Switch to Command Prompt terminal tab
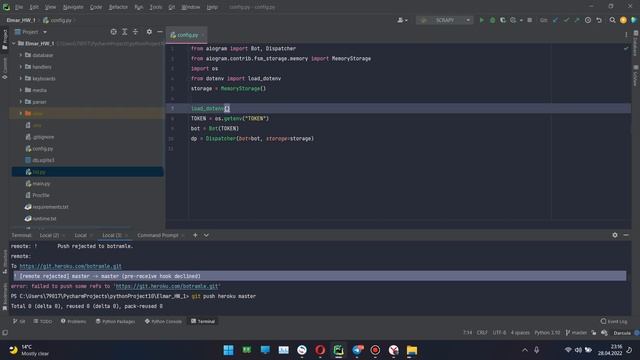Image resolution: width=640 pixels, height=360 pixels. [158, 235]
